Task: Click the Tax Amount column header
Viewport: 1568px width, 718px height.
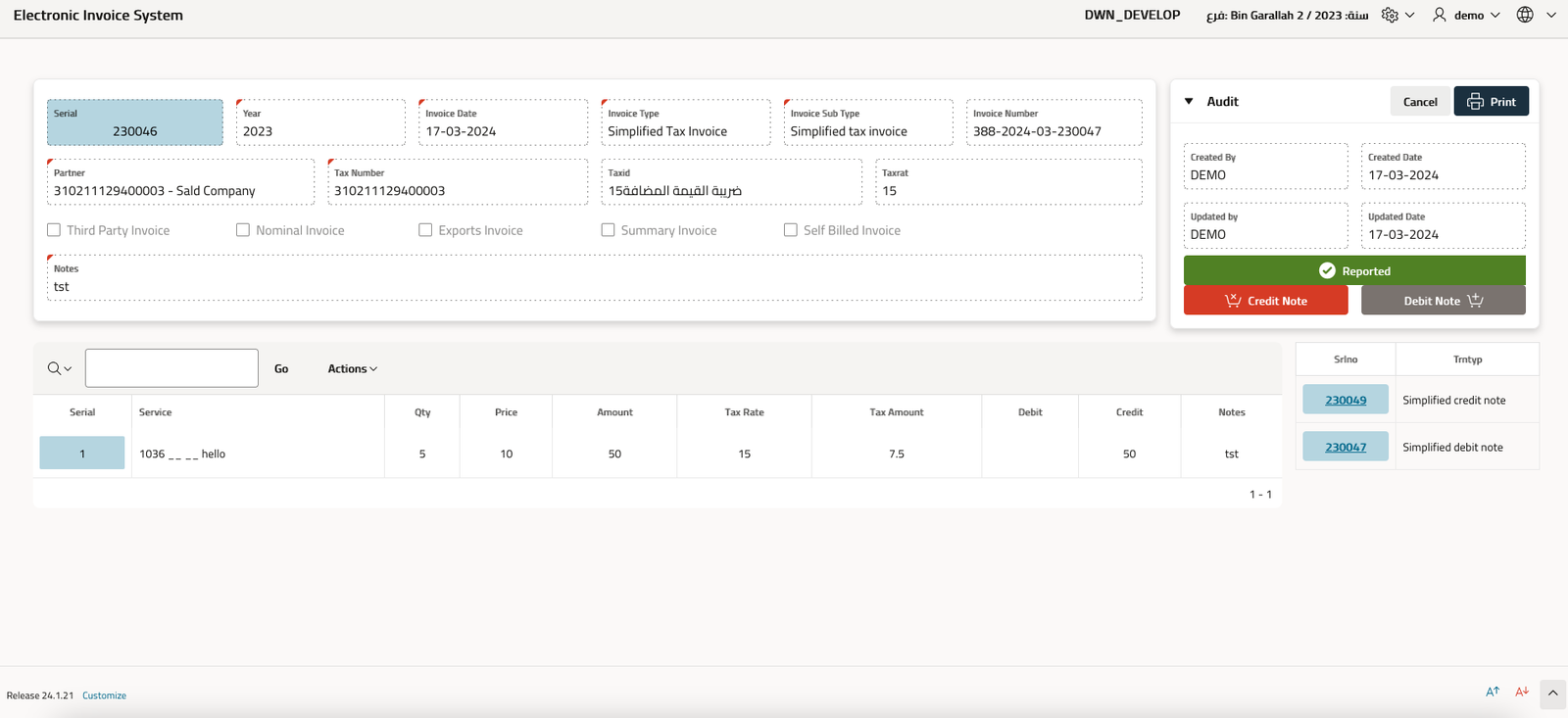Action: pyautogui.click(x=897, y=412)
